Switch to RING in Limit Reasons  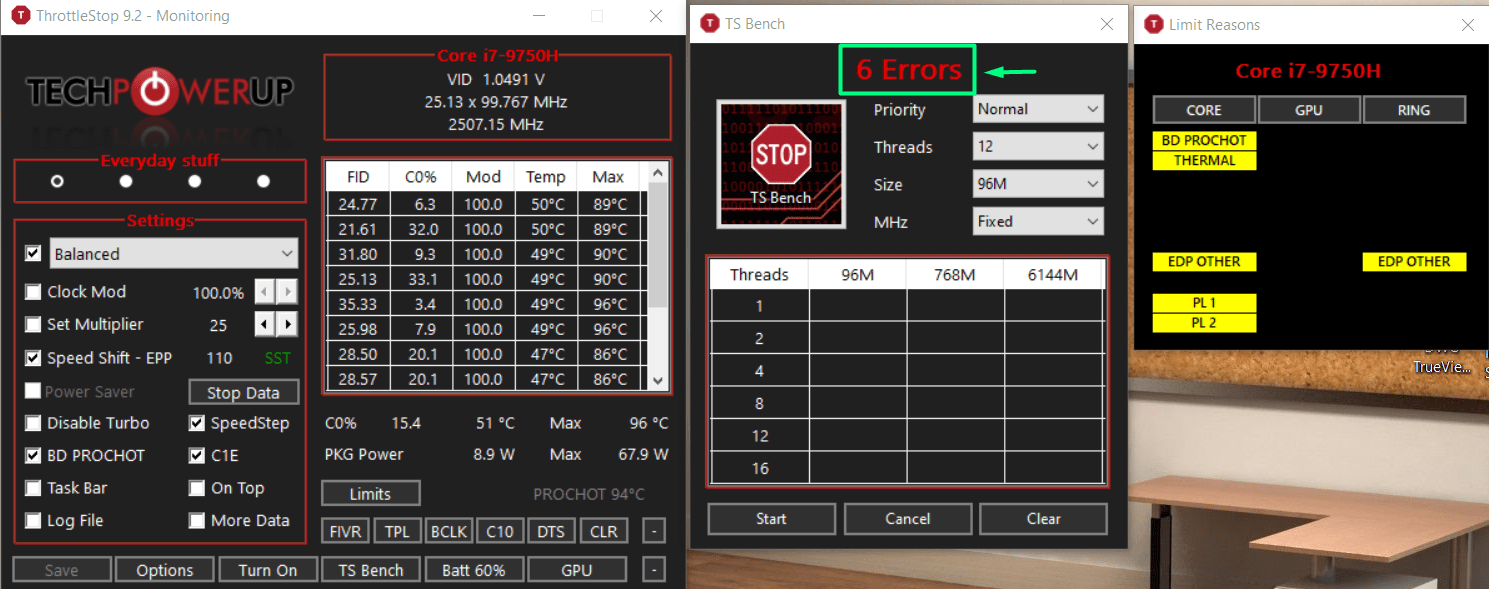pyautogui.click(x=1414, y=109)
